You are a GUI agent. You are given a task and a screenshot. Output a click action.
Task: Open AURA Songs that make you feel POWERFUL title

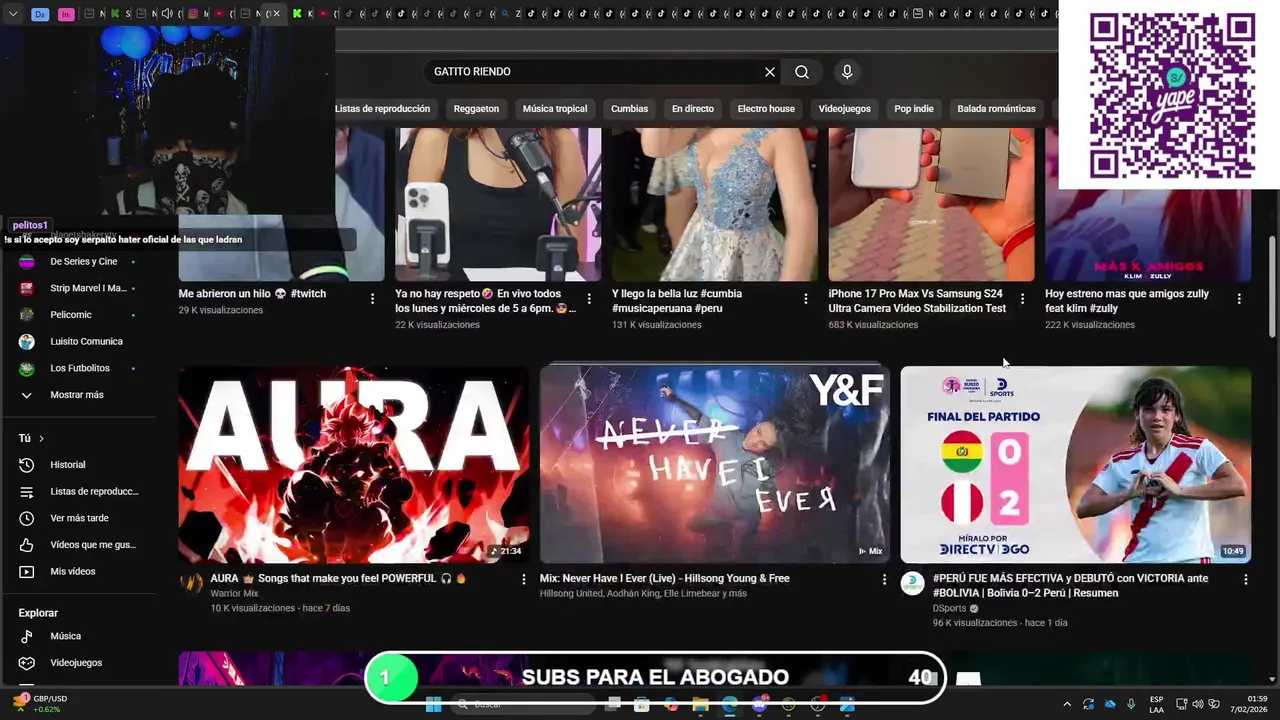tap(338, 579)
